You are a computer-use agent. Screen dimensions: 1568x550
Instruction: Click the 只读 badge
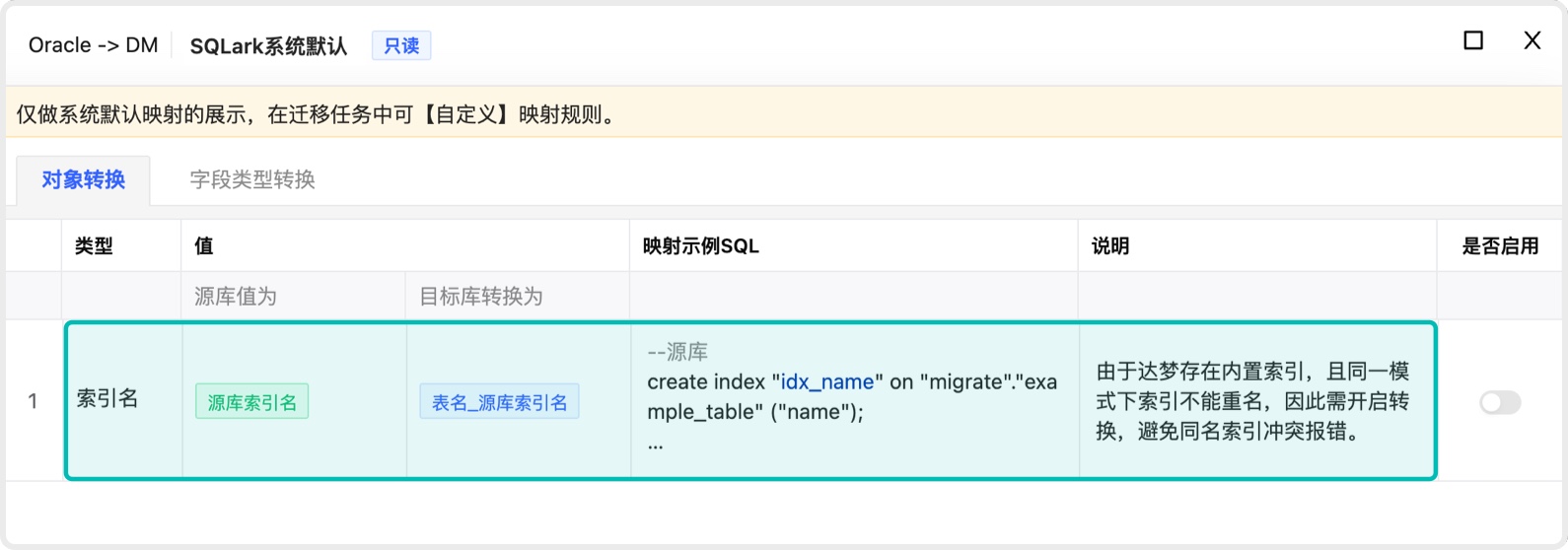pyautogui.click(x=401, y=45)
